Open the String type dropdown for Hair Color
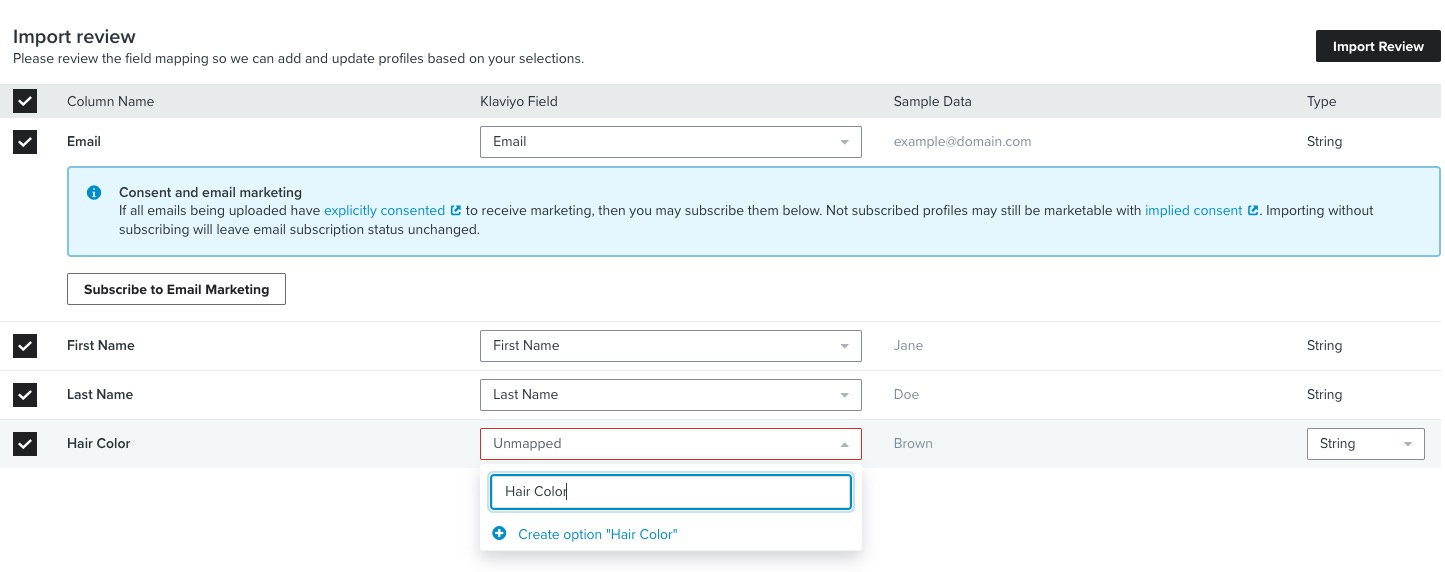This screenshot has width=1445, height=572. pos(1365,444)
